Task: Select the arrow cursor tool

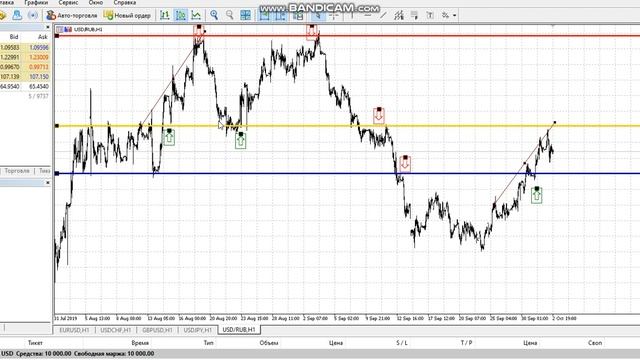Action: point(318,15)
